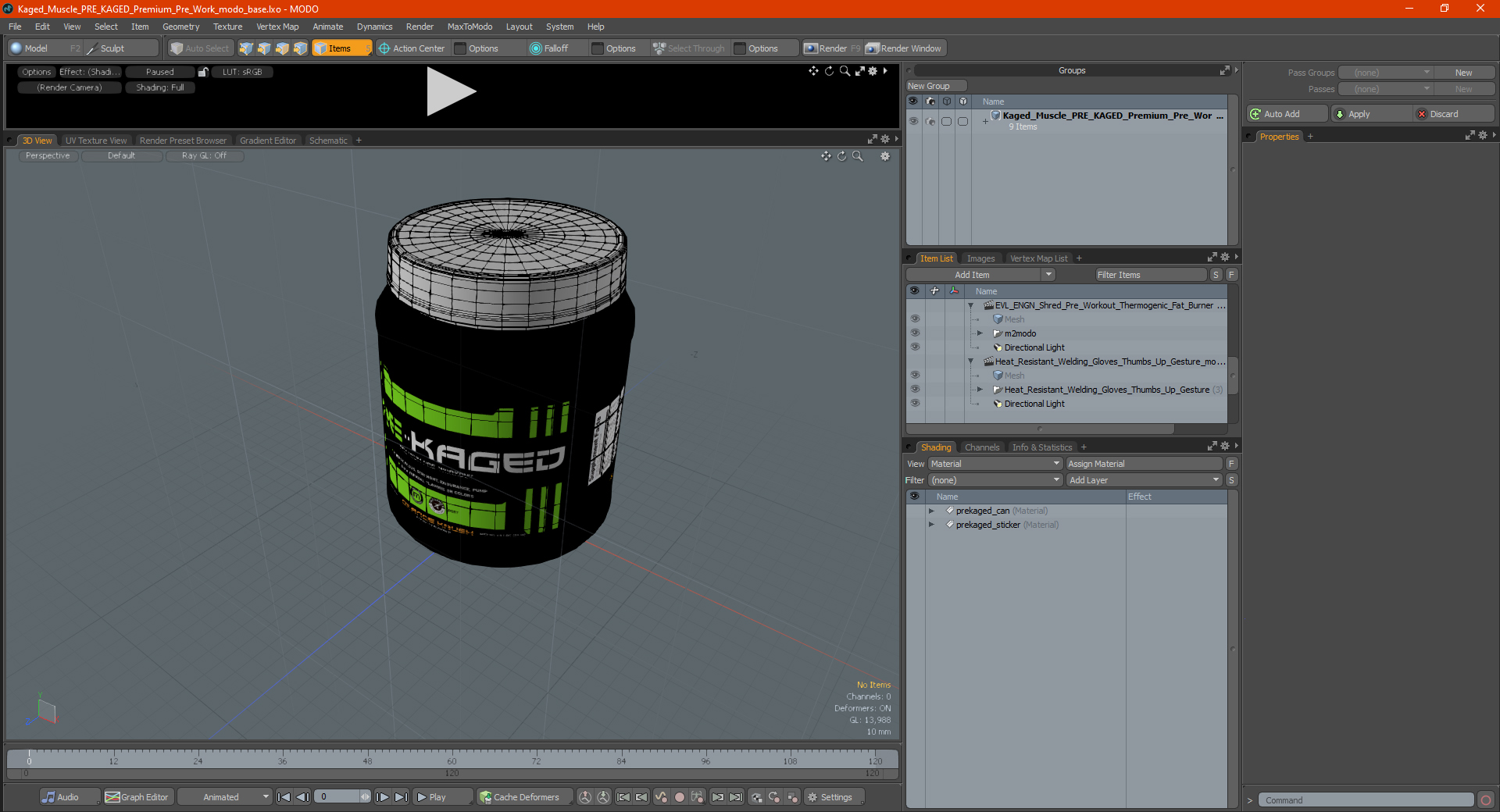1500x812 pixels.
Task: Switch to Channels tab
Action: (x=981, y=447)
